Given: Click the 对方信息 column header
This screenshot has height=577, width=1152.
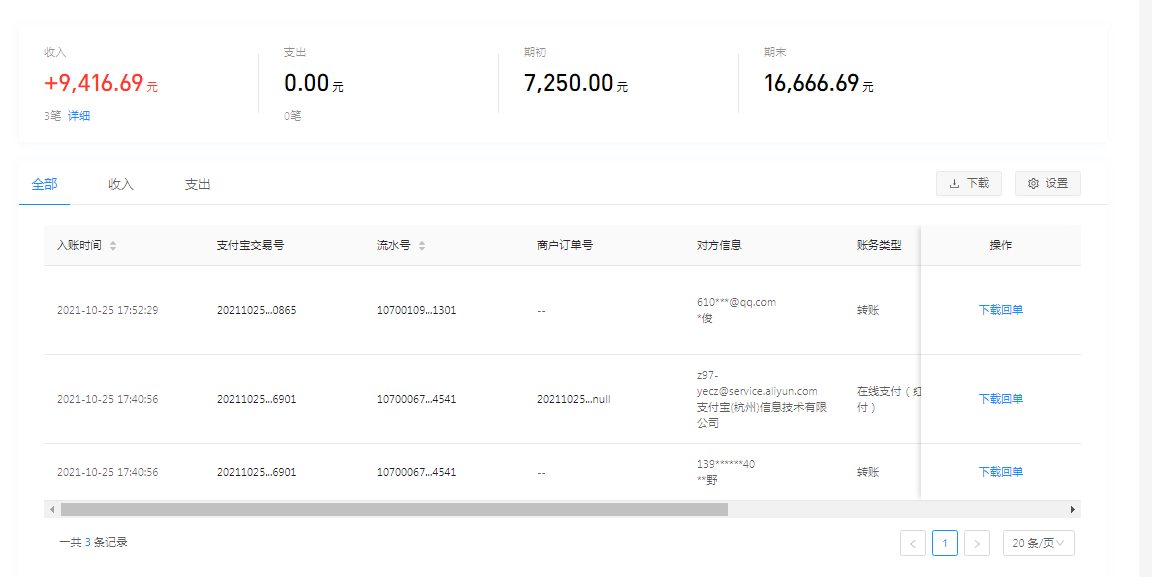Looking at the screenshot, I should [719, 245].
